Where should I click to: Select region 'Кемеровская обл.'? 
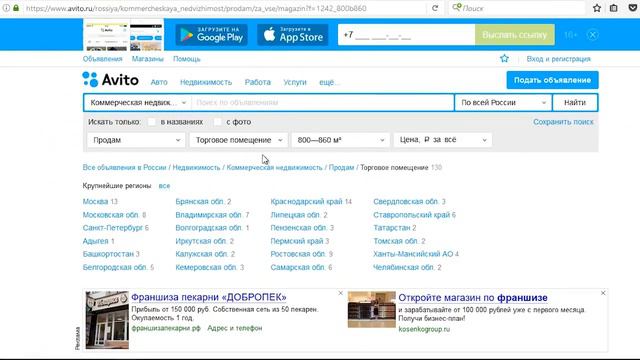[206, 267]
